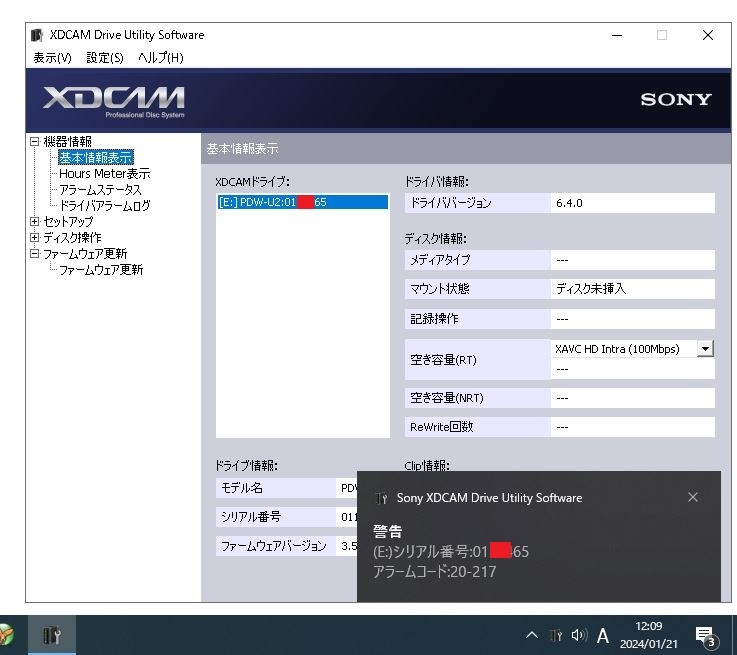
Task: Collapse the top-level ファームウェア更新 node
Action: 34,254
